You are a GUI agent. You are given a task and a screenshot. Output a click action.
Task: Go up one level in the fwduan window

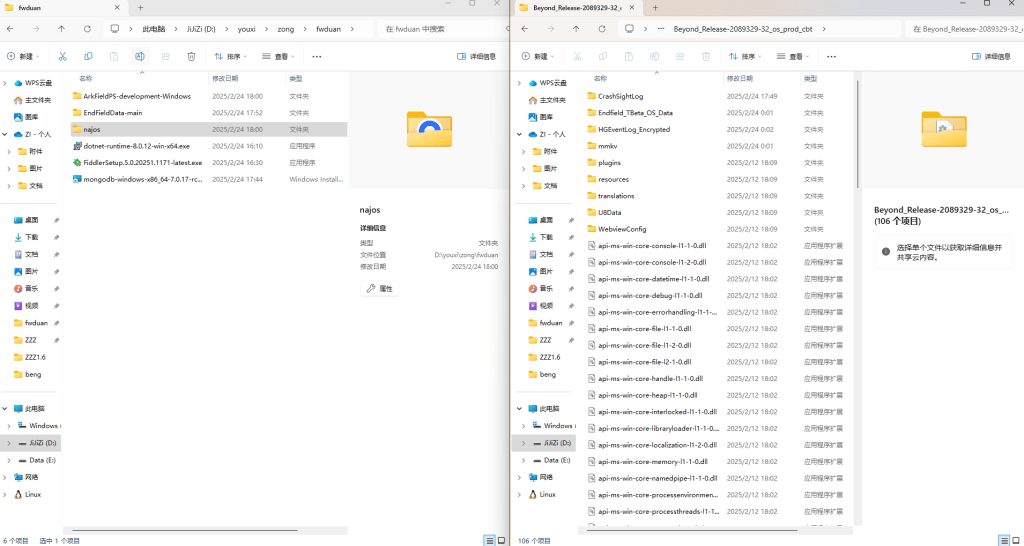(62, 29)
